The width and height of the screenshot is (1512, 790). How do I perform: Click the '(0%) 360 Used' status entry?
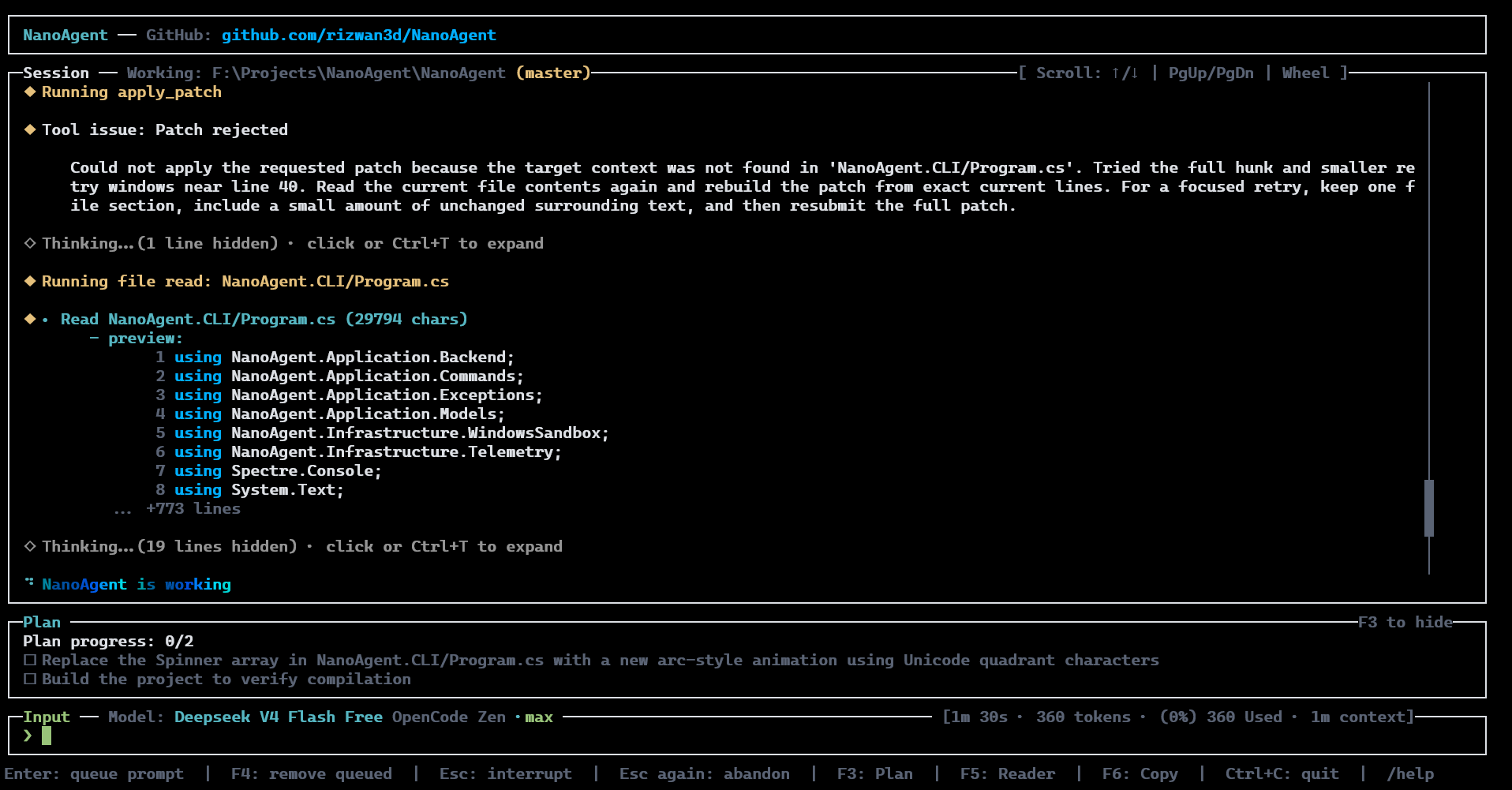(x=1221, y=717)
